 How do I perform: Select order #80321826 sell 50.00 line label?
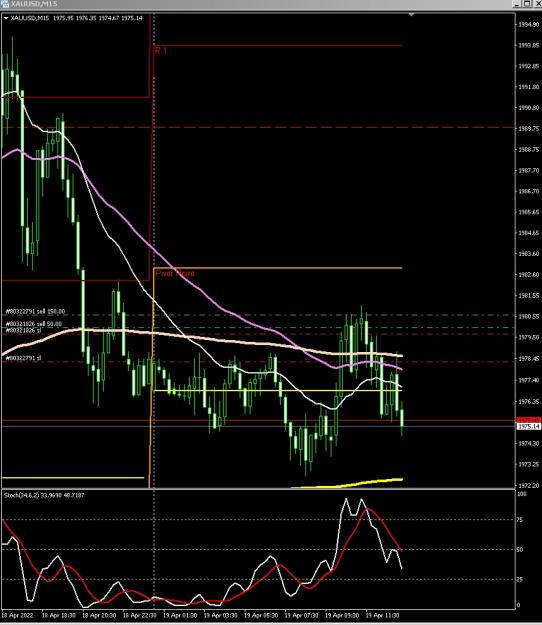coord(34,324)
